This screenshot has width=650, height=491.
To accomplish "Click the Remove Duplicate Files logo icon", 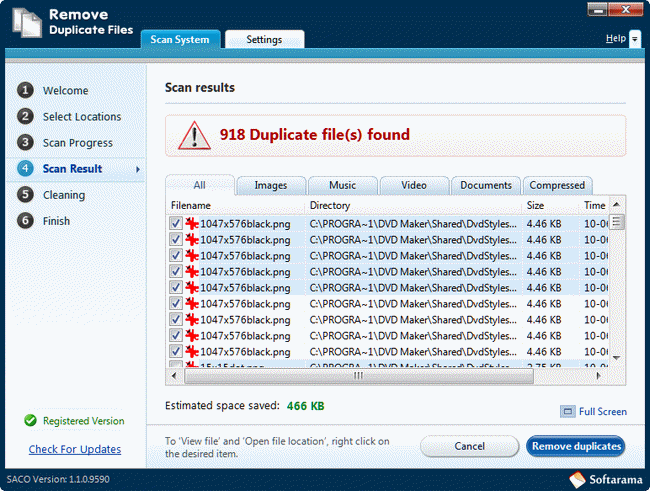I will 27,22.
